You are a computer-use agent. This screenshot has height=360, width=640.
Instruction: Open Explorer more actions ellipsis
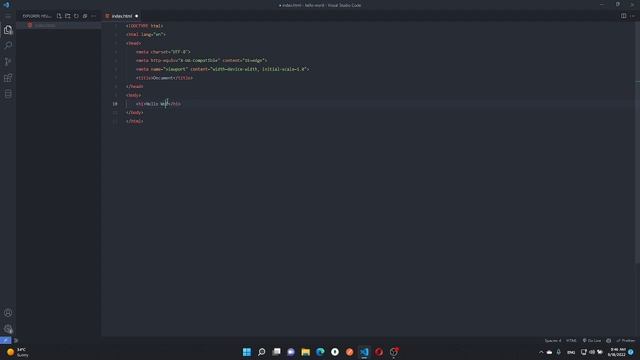[93, 16]
